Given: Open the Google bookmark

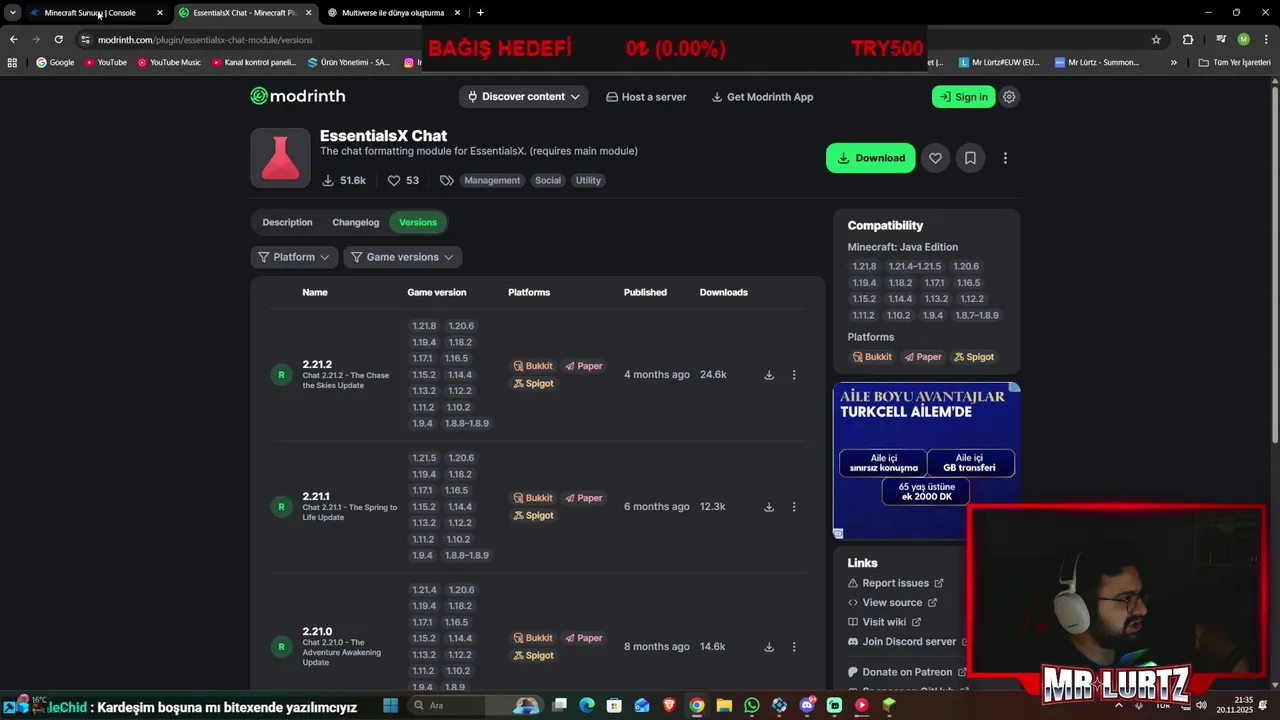Looking at the screenshot, I should tap(55, 62).
